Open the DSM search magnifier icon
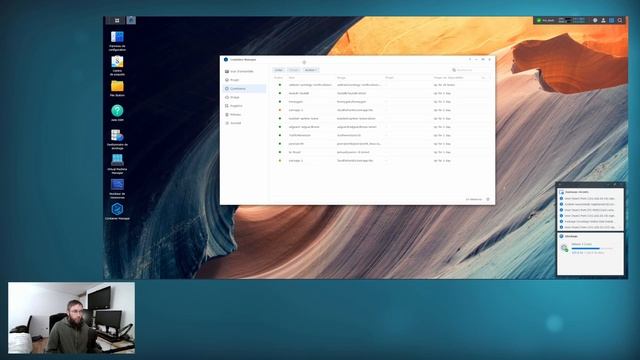The height and width of the screenshot is (360, 640). pos(620,20)
